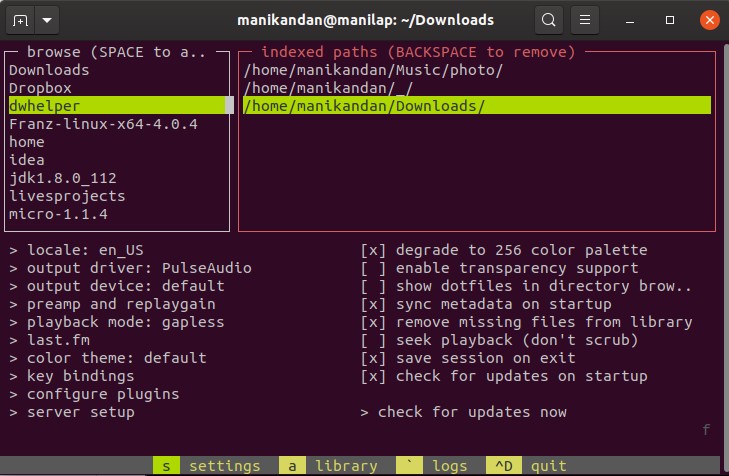Open output driver: PulseAudio option

[130, 268]
